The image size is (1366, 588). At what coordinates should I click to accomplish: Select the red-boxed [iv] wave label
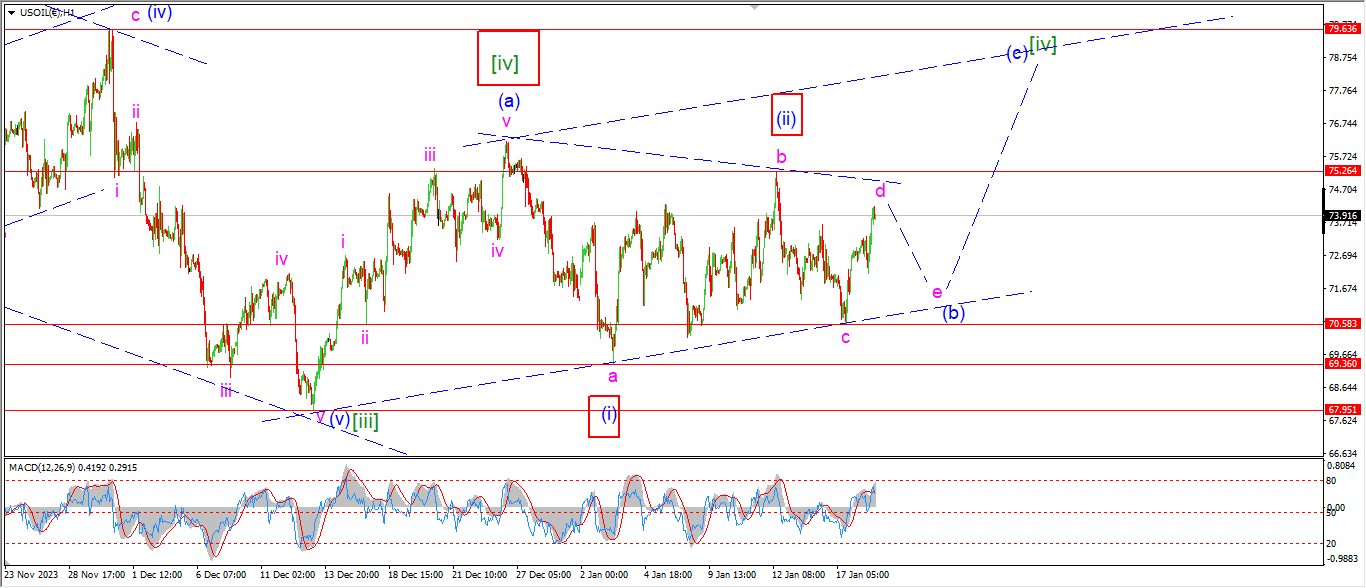pos(508,57)
